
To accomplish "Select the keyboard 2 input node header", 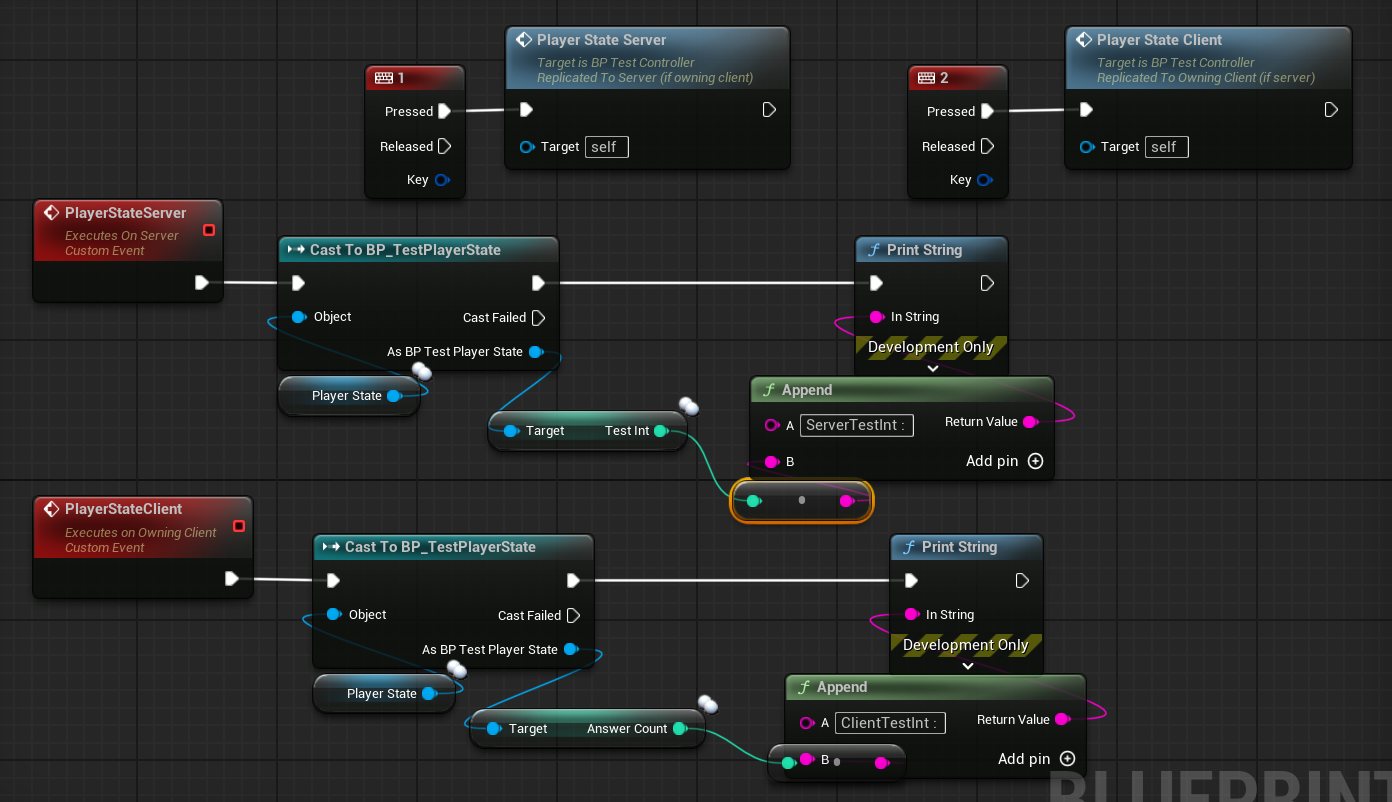I will point(958,77).
